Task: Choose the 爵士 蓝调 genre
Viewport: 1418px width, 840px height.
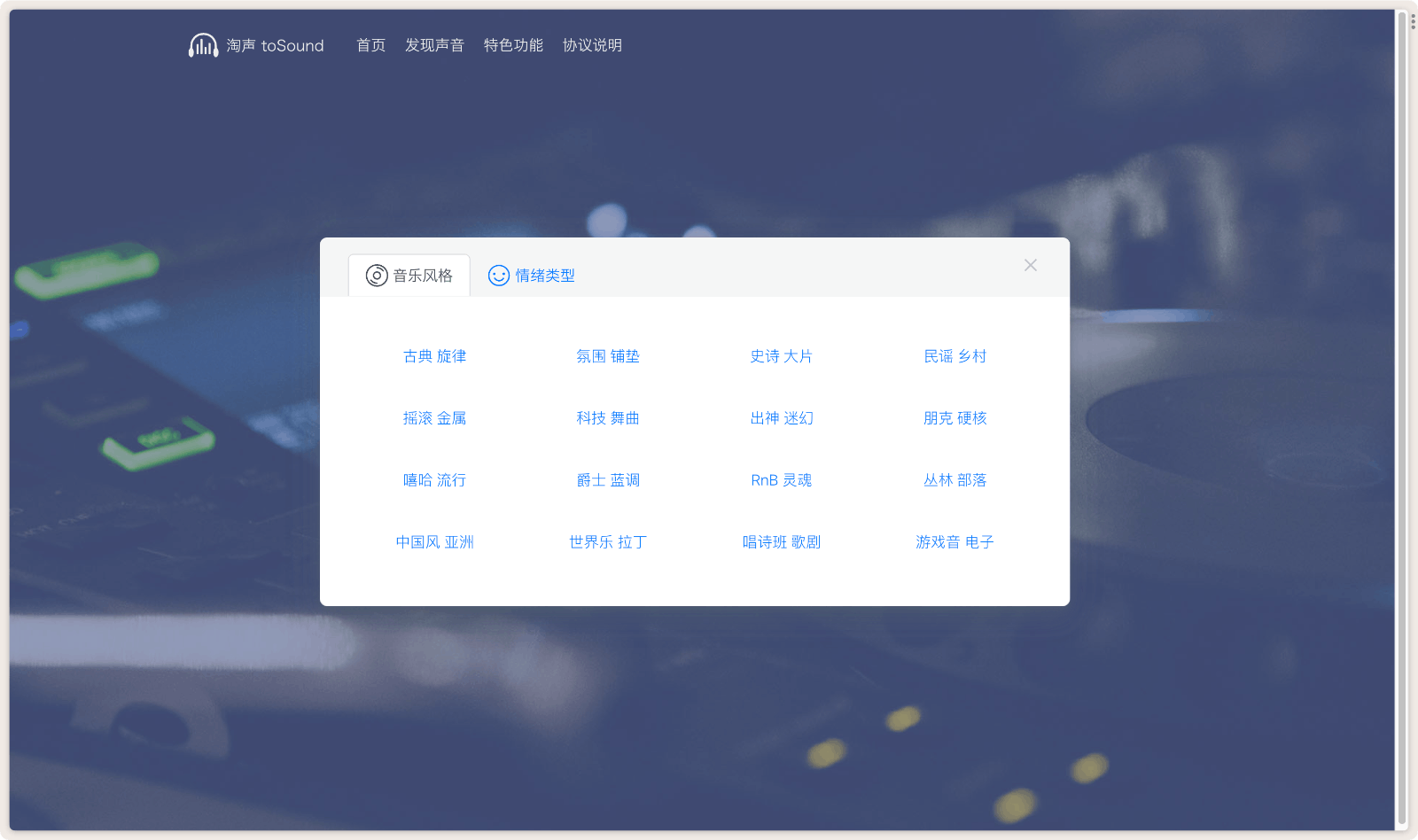Action: pos(608,480)
